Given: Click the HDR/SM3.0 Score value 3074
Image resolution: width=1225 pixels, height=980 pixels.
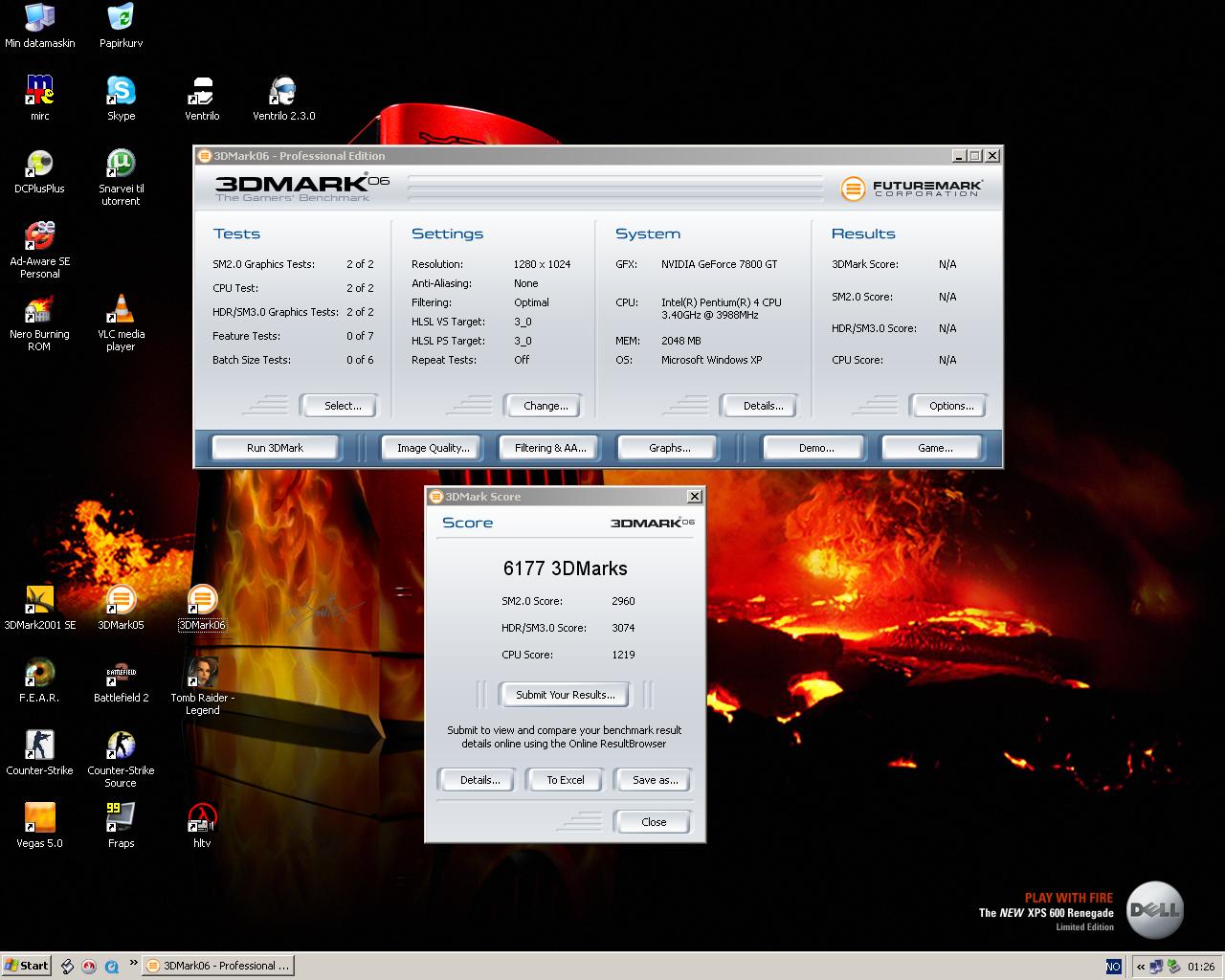Looking at the screenshot, I should (623, 628).
